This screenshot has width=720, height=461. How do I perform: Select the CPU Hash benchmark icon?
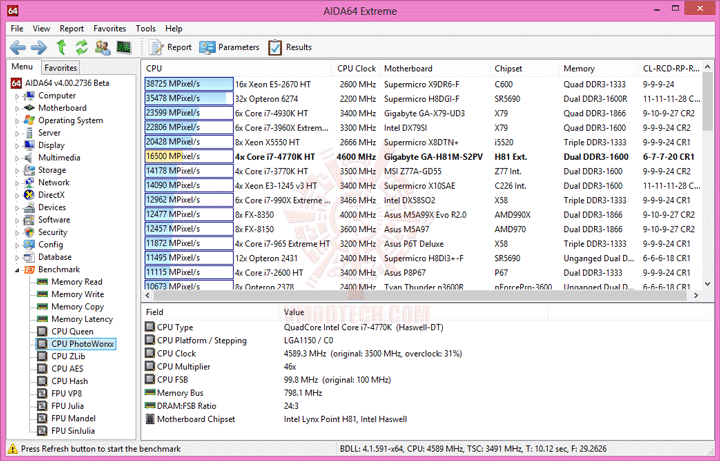pyautogui.click(x=42, y=381)
